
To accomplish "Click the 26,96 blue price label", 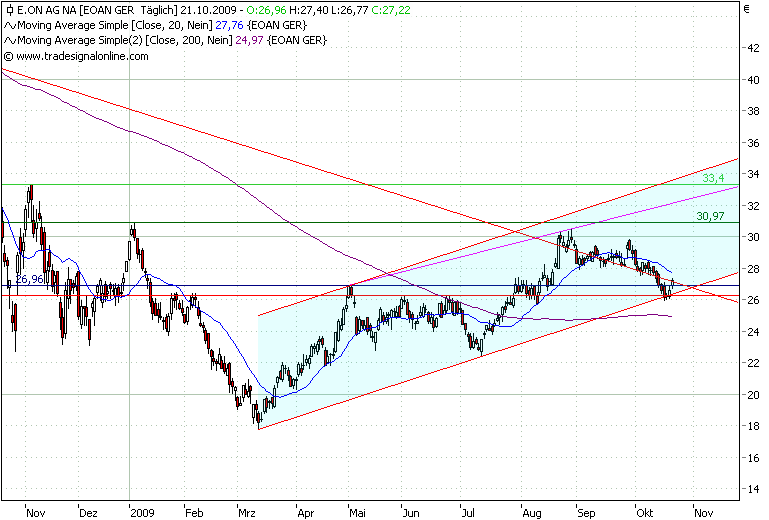I will 29,280.
